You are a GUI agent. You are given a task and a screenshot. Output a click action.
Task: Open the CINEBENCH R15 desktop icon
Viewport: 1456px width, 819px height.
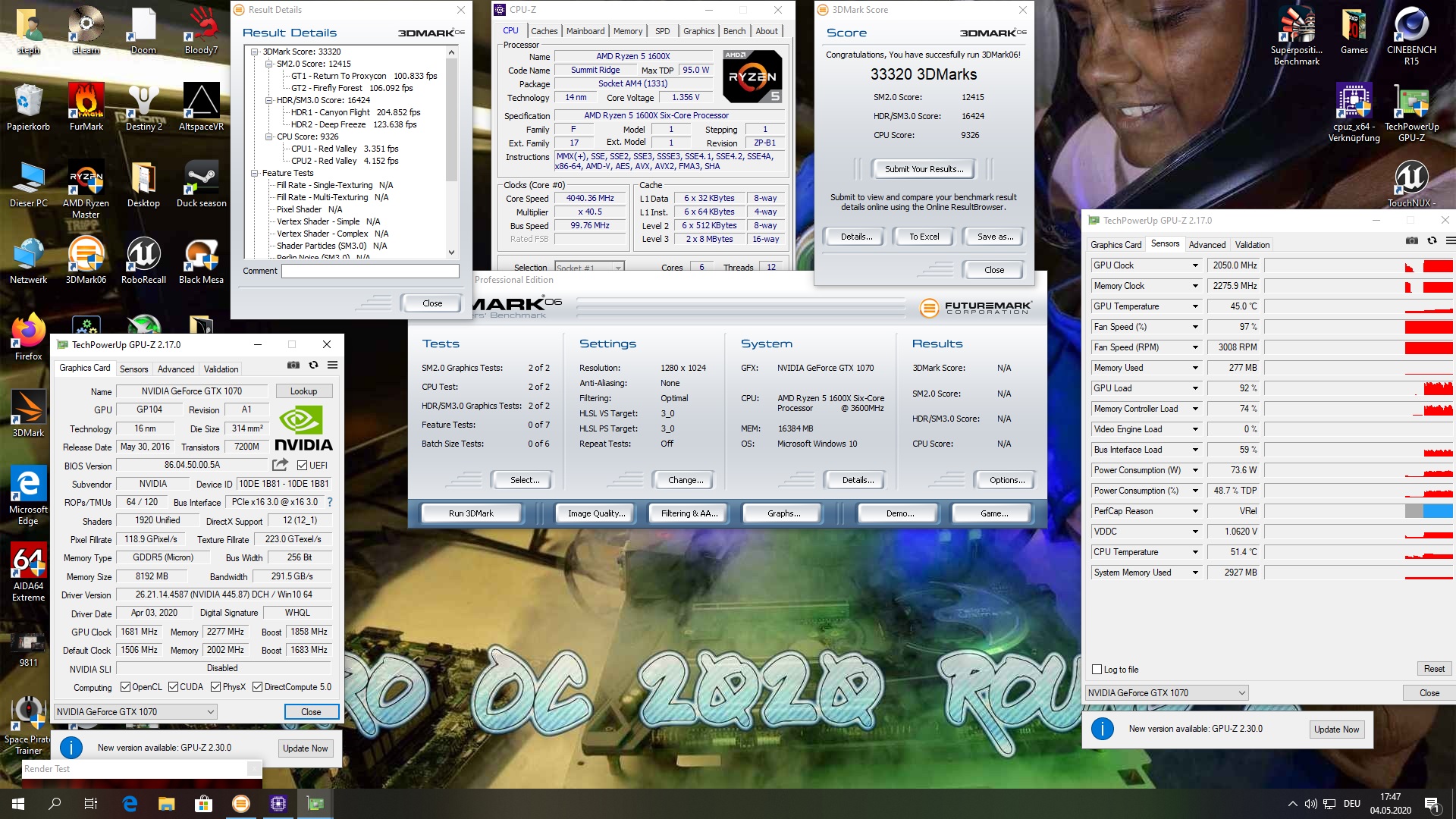(x=1411, y=36)
